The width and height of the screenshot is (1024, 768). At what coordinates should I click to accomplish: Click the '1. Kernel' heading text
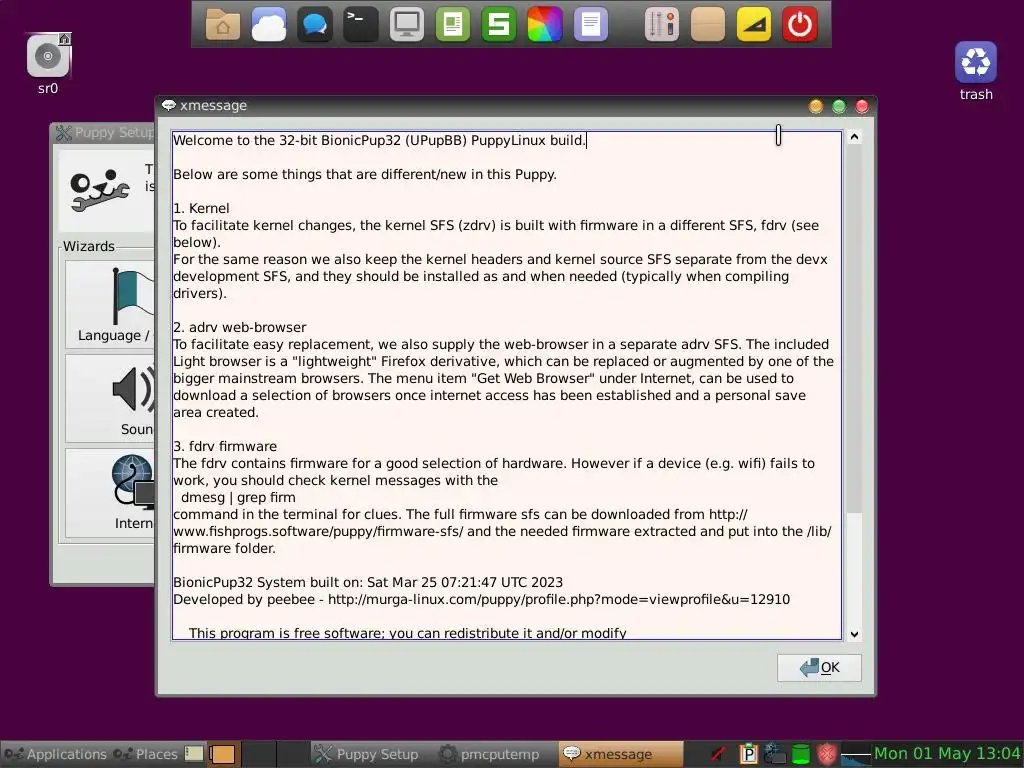tap(201, 208)
